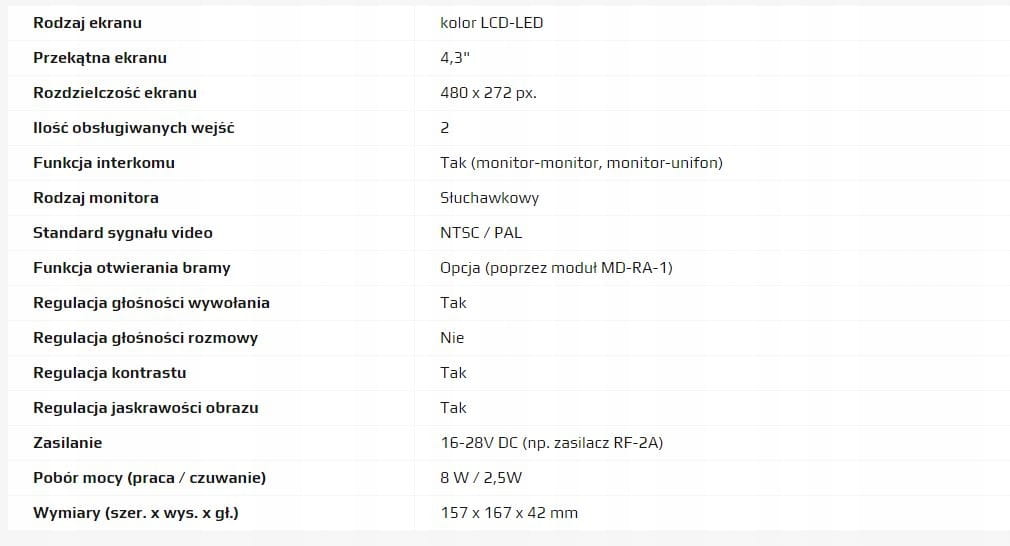Click the "16-28V DC (np. zasilacz RF-2A)" value
Screen dimensions: 1010x546
pyautogui.click(x=552, y=443)
